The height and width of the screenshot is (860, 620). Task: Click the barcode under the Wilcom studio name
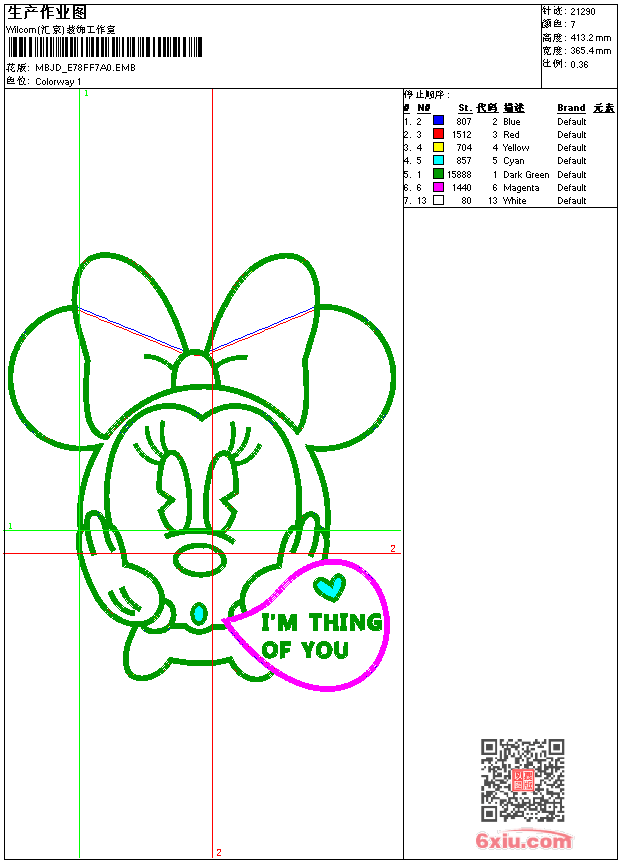pyautogui.click(x=105, y=47)
